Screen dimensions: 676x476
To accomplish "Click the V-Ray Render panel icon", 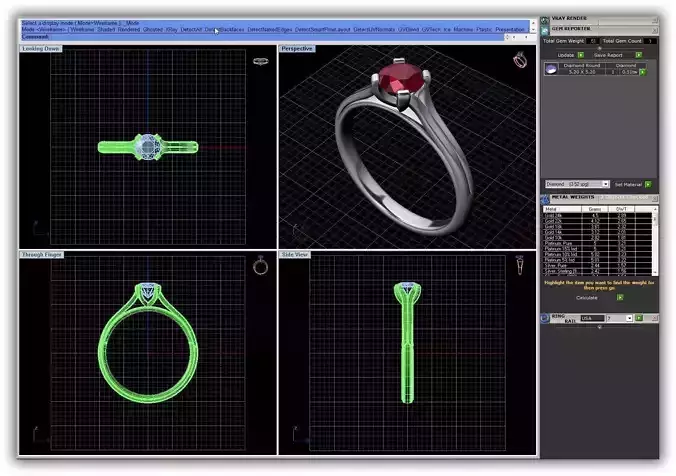I will (x=545, y=20).
